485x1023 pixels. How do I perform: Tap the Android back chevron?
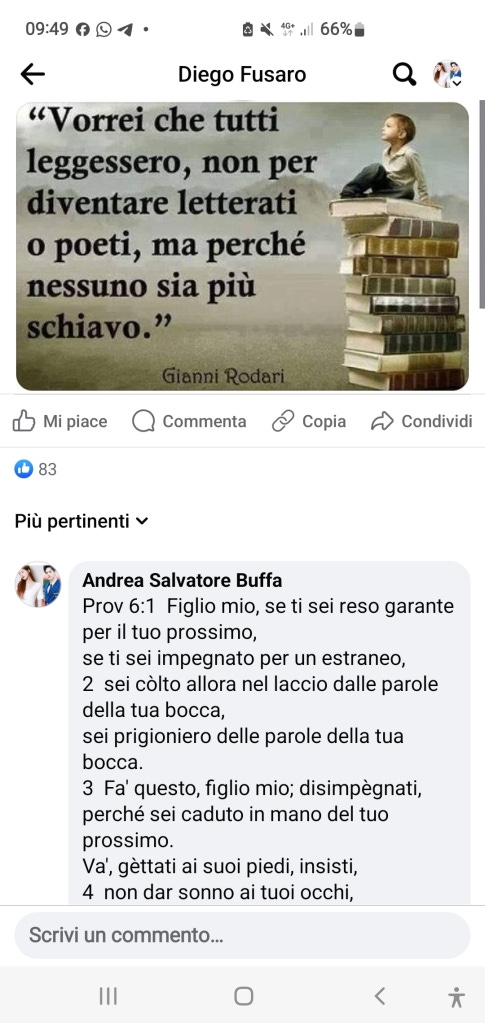pos(380,996)
